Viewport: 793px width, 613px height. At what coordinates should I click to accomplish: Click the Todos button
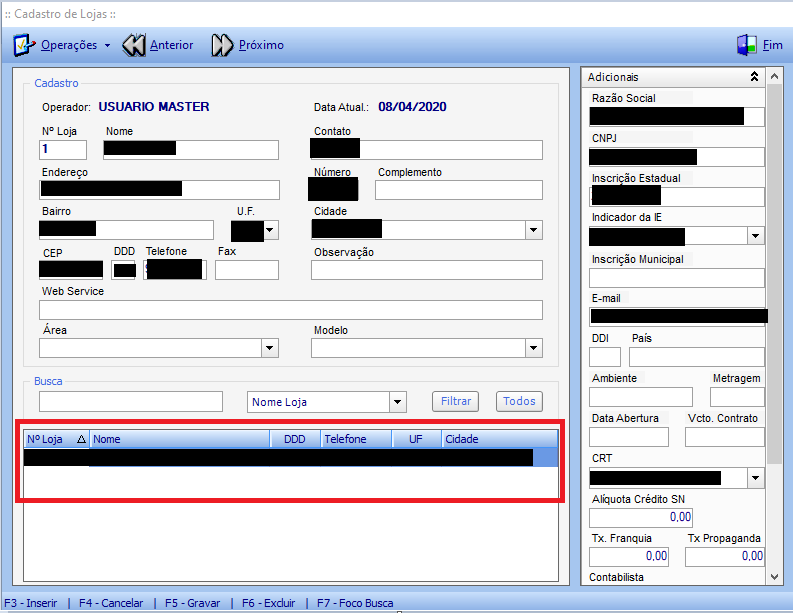[519, 401]
